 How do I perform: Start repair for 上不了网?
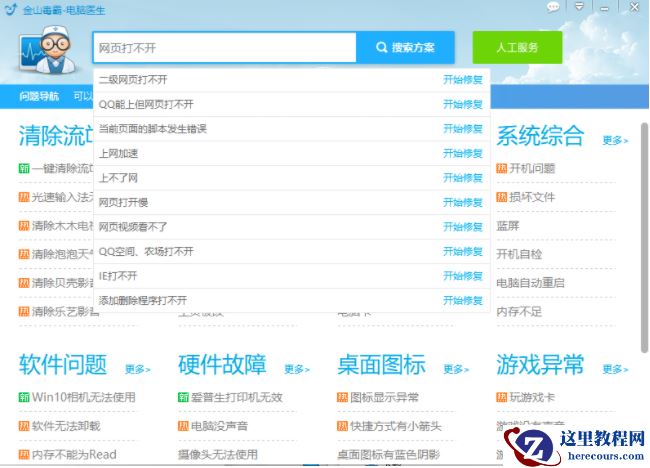point(463,178)
